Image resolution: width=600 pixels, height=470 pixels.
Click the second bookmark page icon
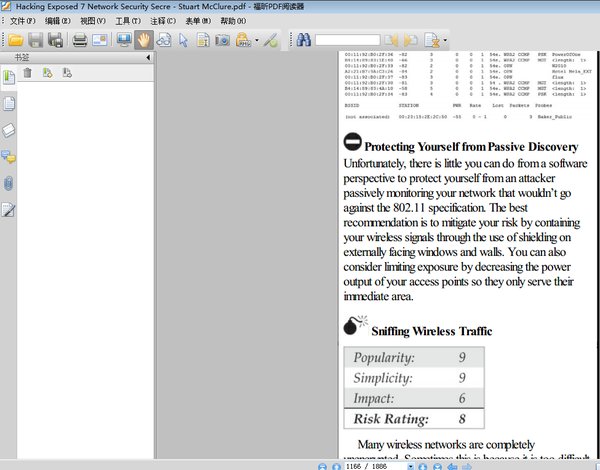tap(67, 73)
